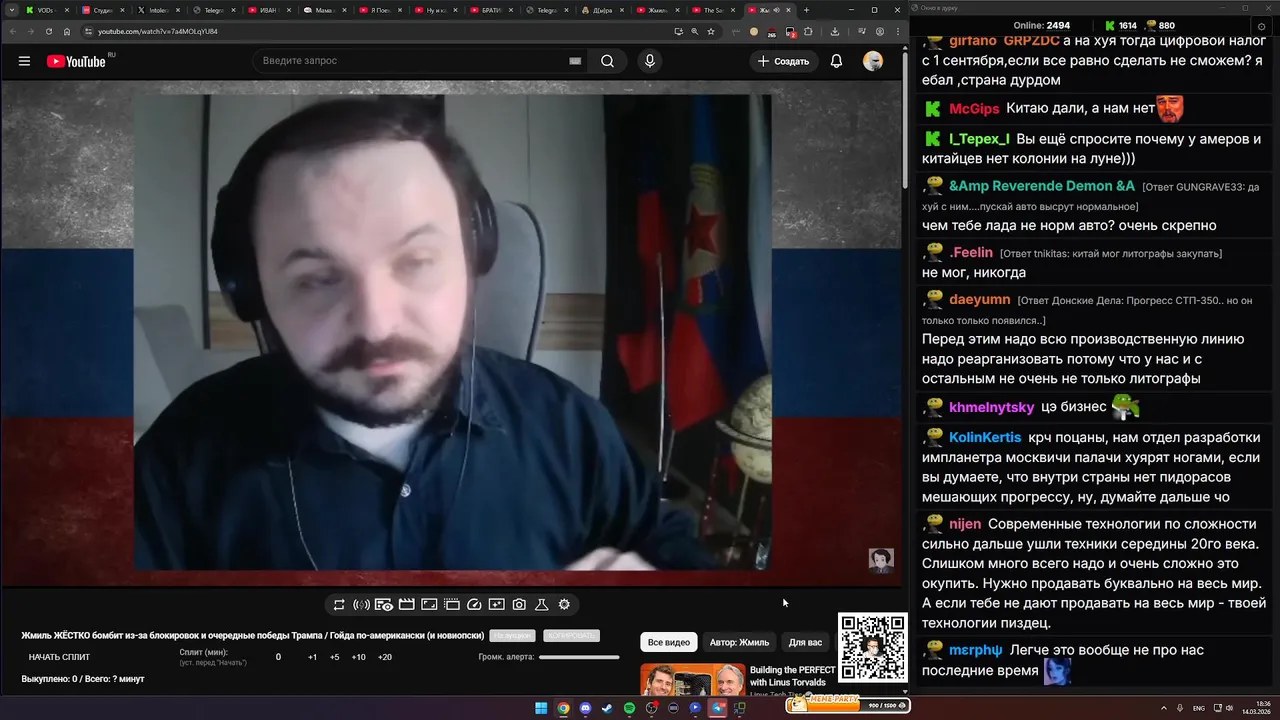Image resolution: width=1280 pixels, height=720 pixels.
Task: Switch to the Мама browser tab
Action: [323, 10]
